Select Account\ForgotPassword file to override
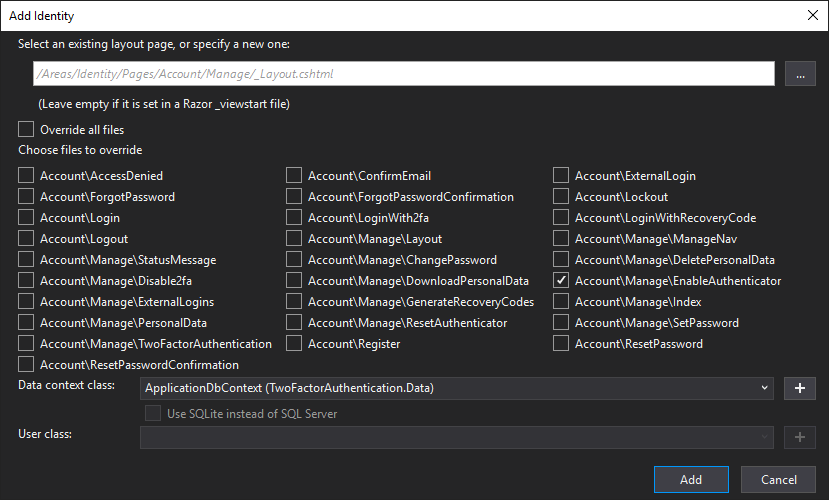 (26, 197)
